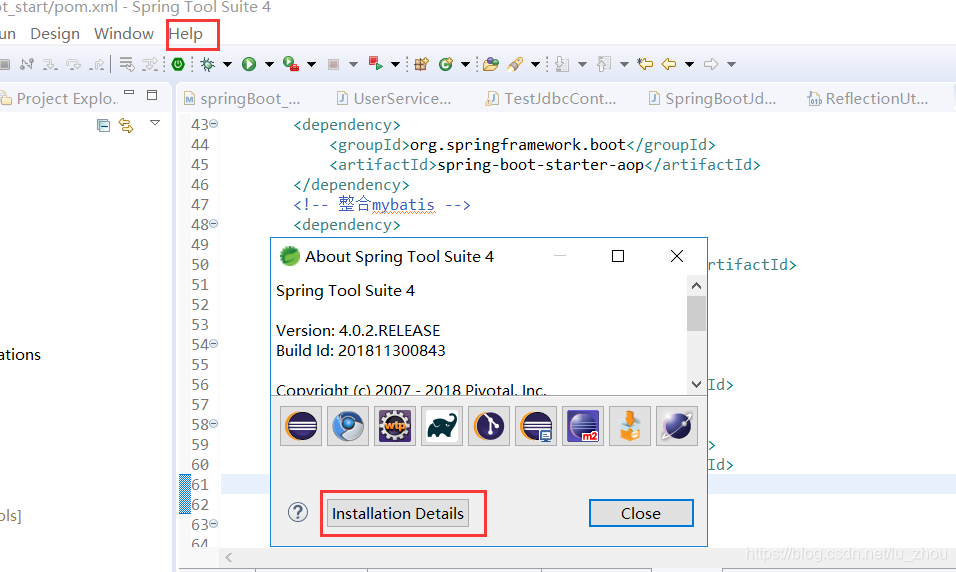Viewport: 956px width, 572px height.
Task: Open the New Java Class dropdown arrow
Action: pyautogui.click(x=465, y=64)
